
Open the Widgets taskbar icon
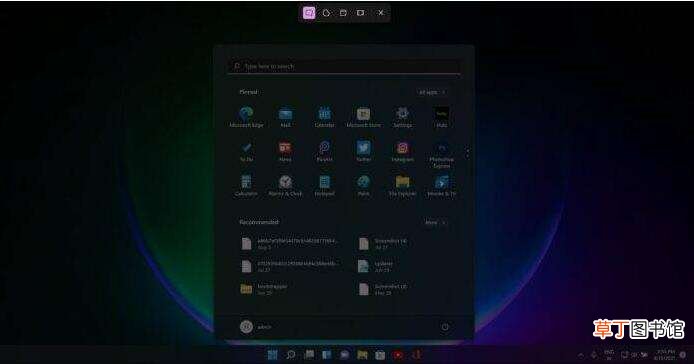(x=327, y=355)
